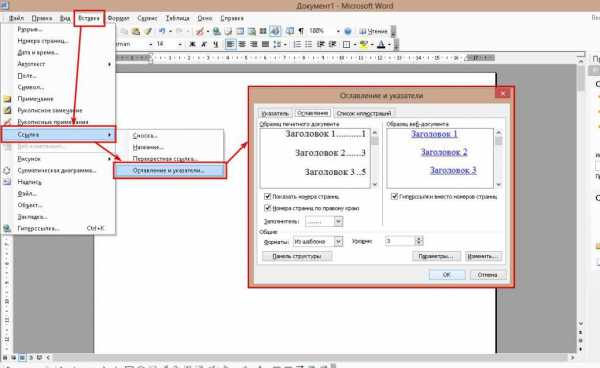Toggle Bold (Ж) formatting

pyautogui.click(x=192, y=44)
